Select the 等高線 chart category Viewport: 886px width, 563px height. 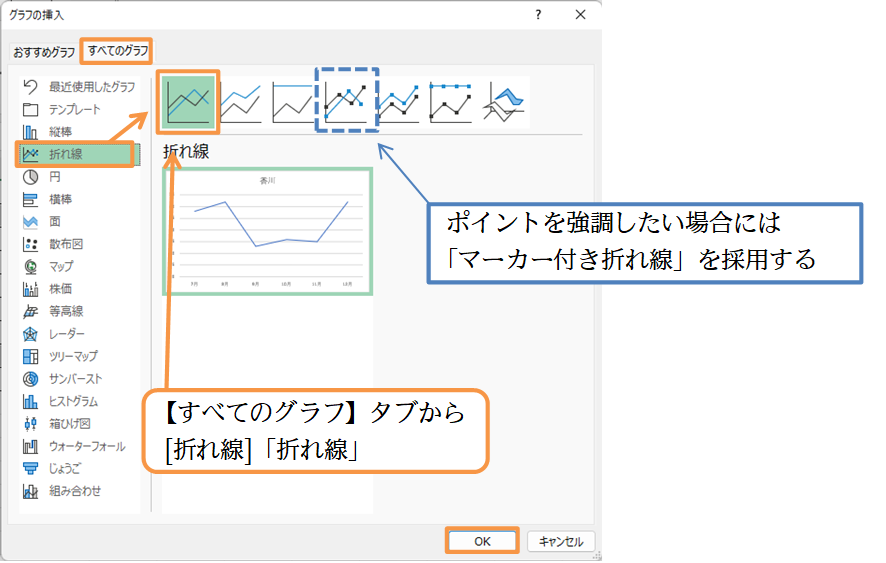tap(79, 311)
